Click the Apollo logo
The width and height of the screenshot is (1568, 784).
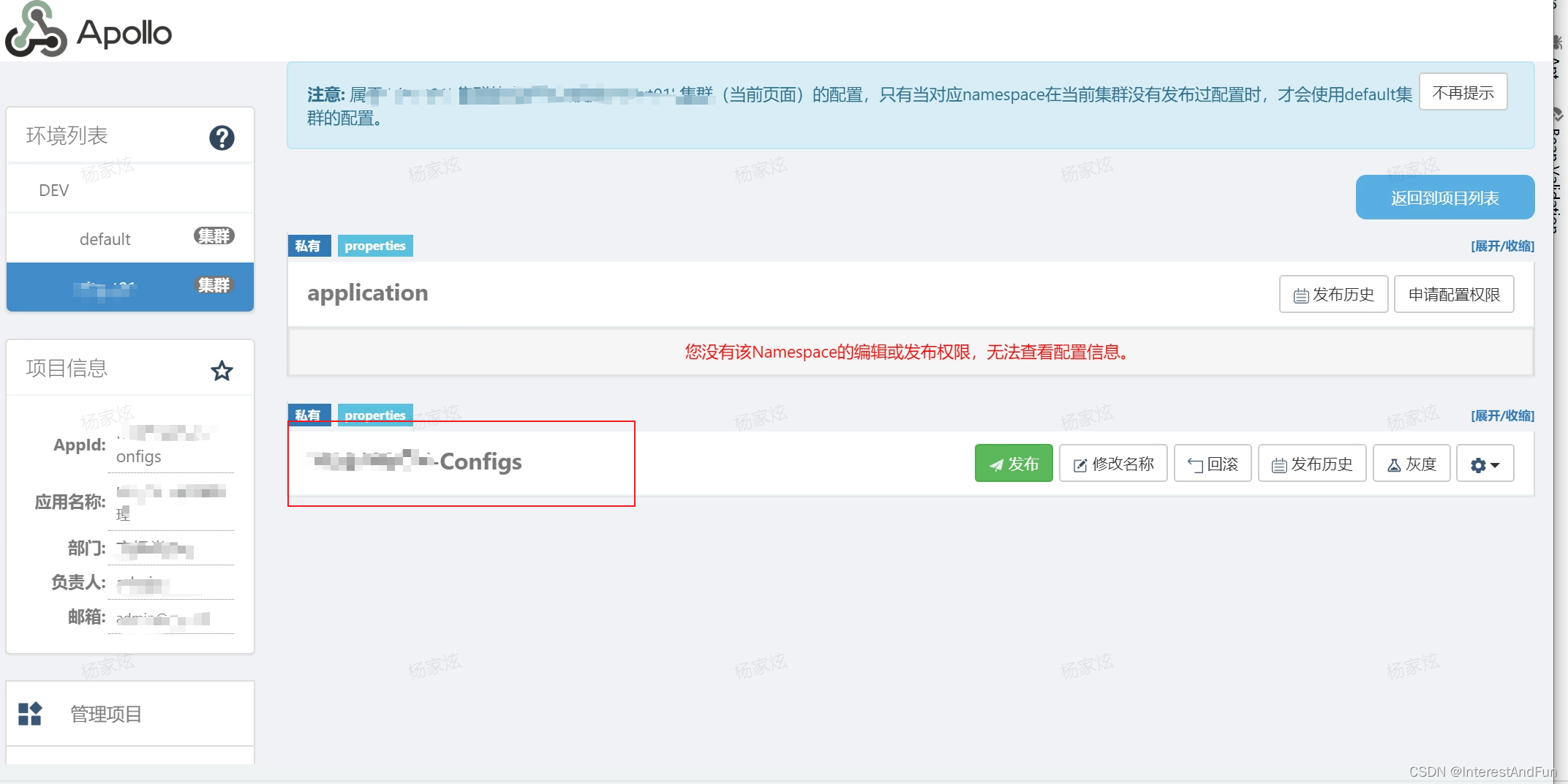(89, 31)
